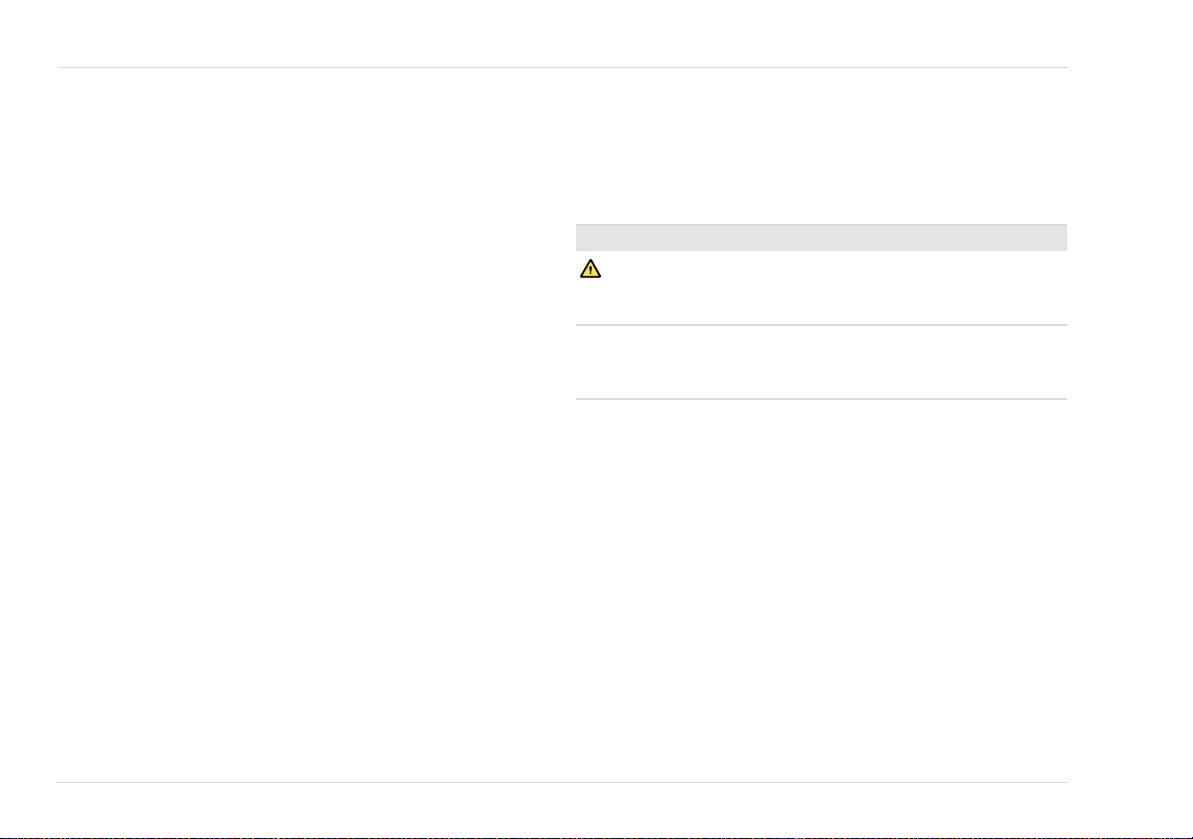This screenshot has width=1193, height=839.
Task: Click the table row containing the warning icon
Action: [x=821, y=288]
